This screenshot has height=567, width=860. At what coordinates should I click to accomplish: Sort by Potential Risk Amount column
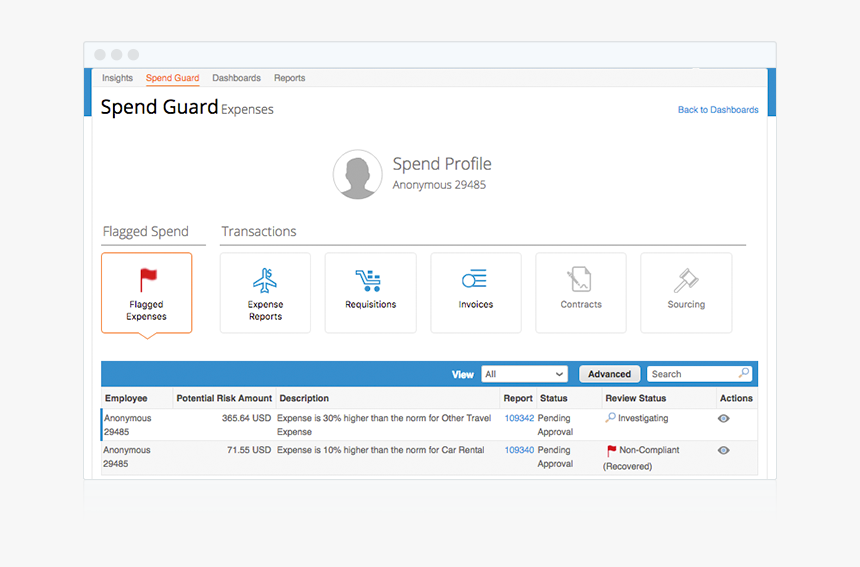(224, 398)
